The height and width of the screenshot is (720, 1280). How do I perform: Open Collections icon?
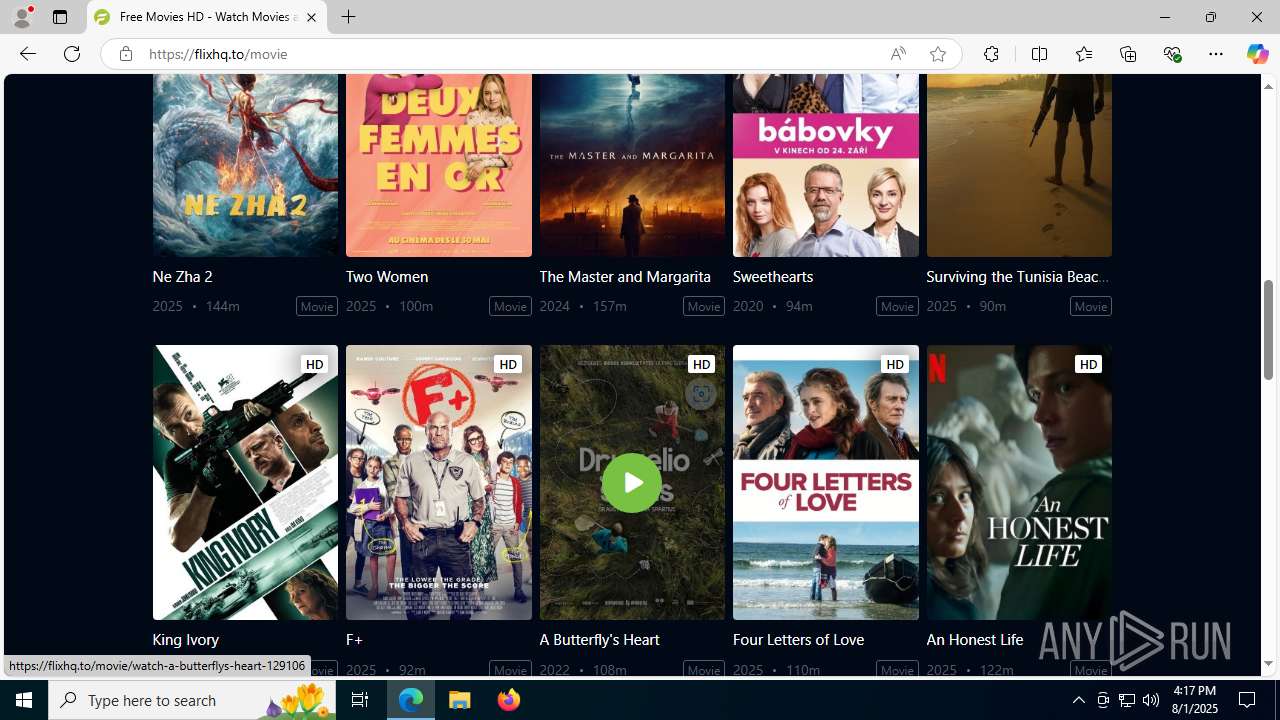pyautogui.click(x=1128, y=54)
